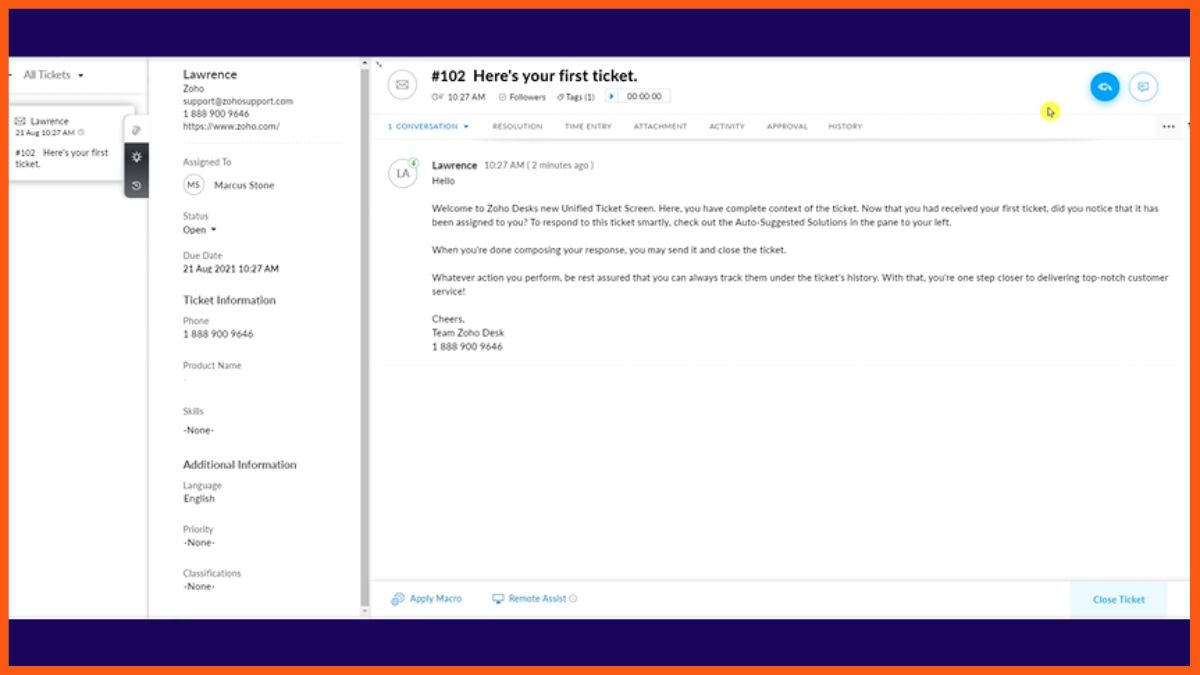Switch to the Approval tab
1200x675 pixels.
(787, 127)
